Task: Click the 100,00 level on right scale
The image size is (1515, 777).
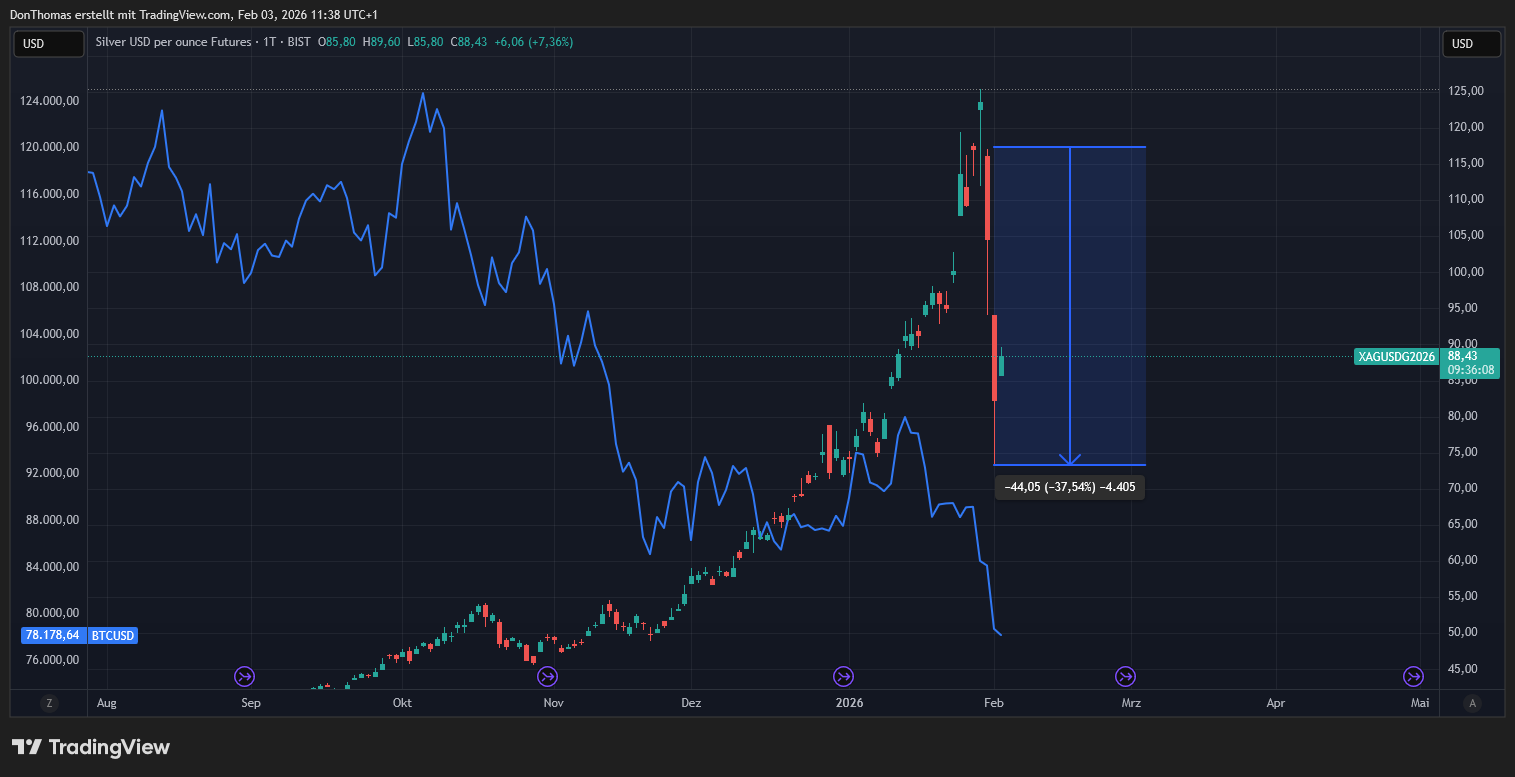Action: (1465, 272)
